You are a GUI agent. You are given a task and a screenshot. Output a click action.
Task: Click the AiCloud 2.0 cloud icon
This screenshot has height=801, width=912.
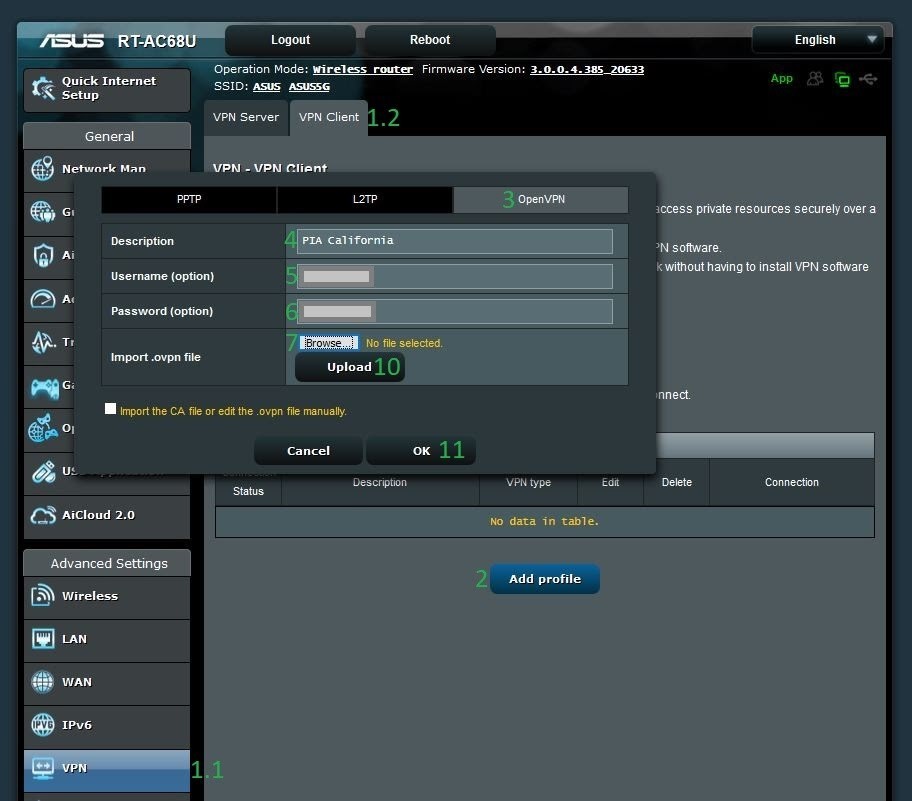click(43, 515)
